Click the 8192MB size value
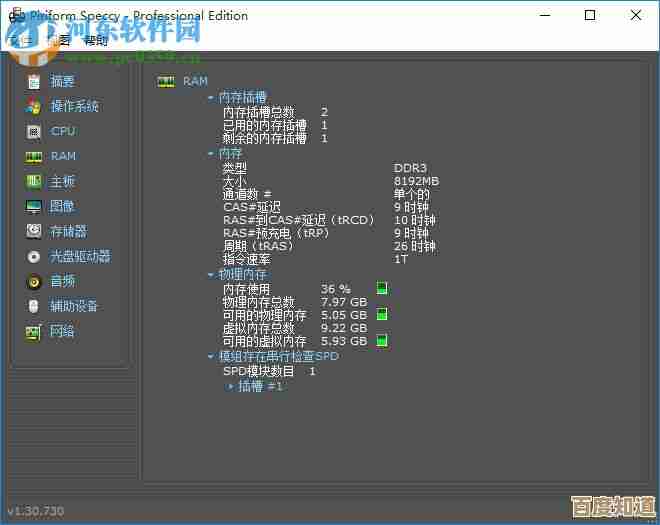 (x=416, y=181)
